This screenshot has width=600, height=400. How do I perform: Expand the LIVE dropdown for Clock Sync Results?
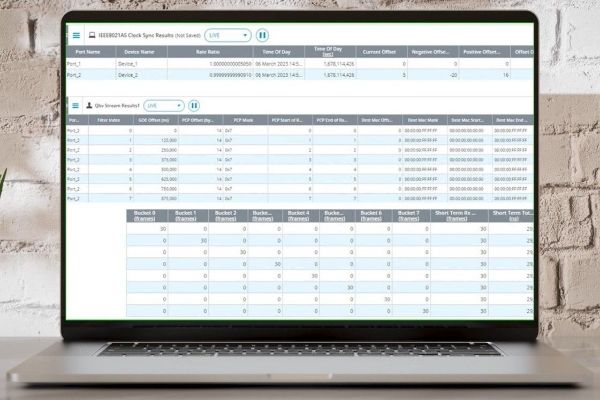point(227,34)
